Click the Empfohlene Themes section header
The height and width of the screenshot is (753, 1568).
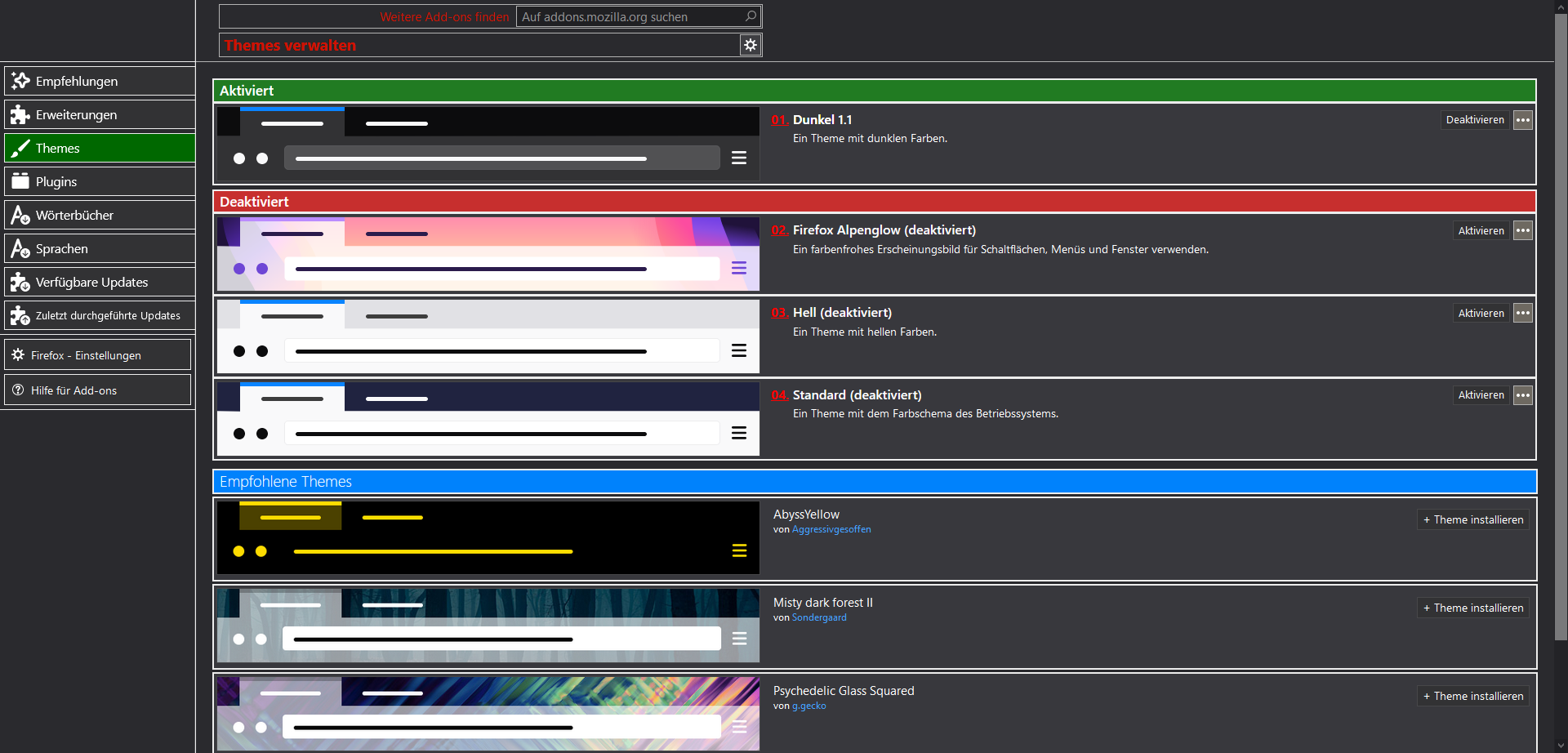[x=875, y=482]
